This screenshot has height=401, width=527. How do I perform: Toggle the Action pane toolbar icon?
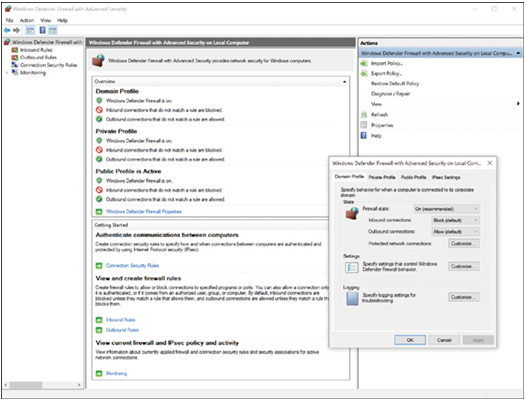(52, 31)
